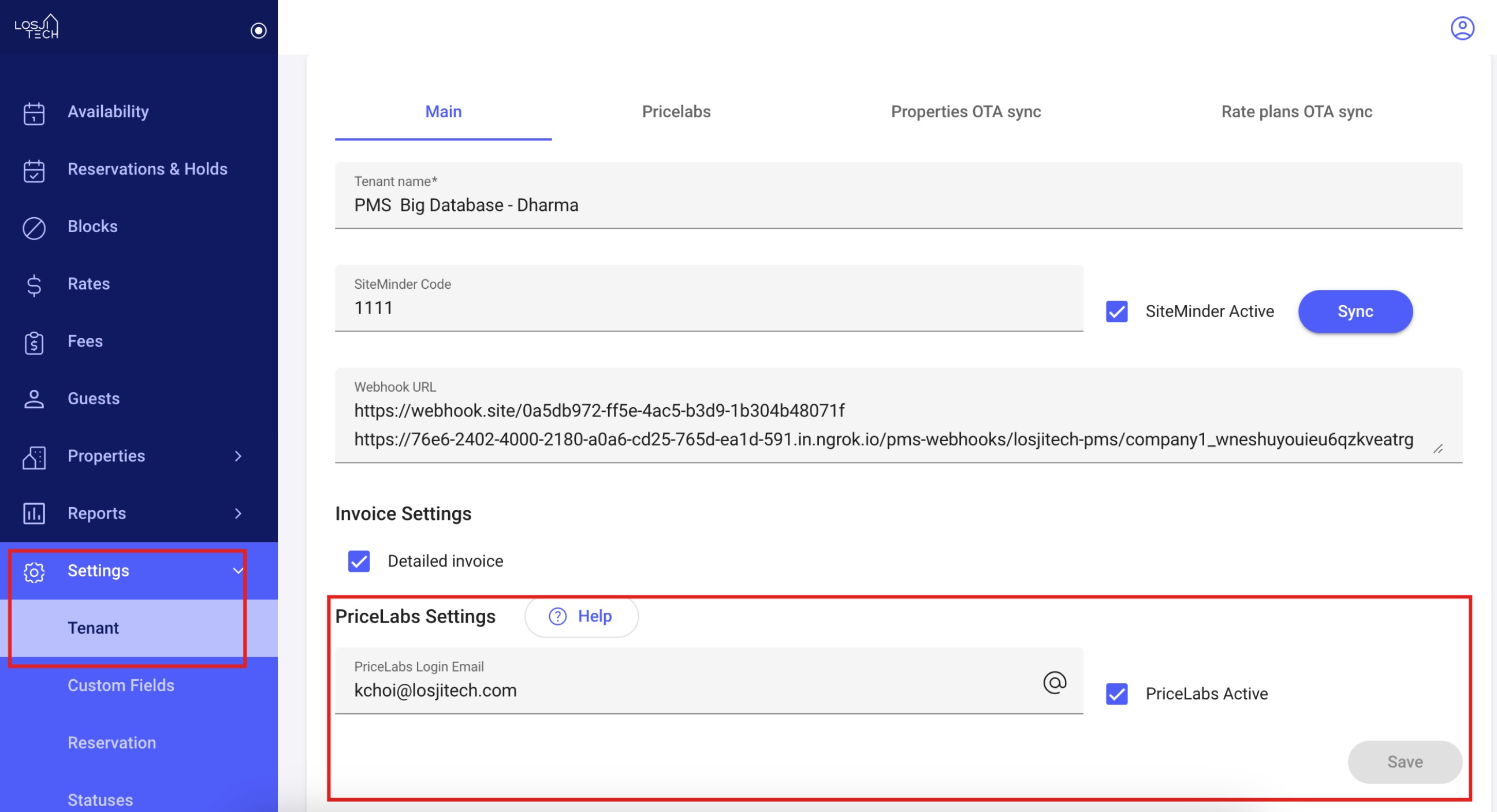This screenshot has width=1497, height=812.
Task: Switch to Properties OTA sync tab
Action: [966, 111]
